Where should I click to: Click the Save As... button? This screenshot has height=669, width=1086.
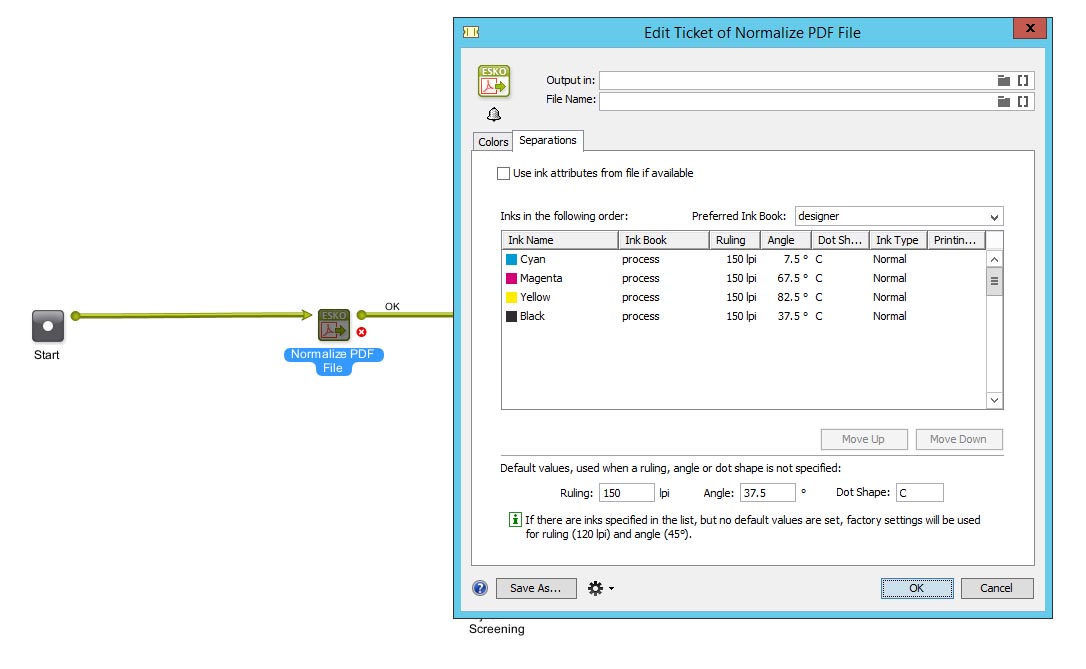[x=536, y=588]
